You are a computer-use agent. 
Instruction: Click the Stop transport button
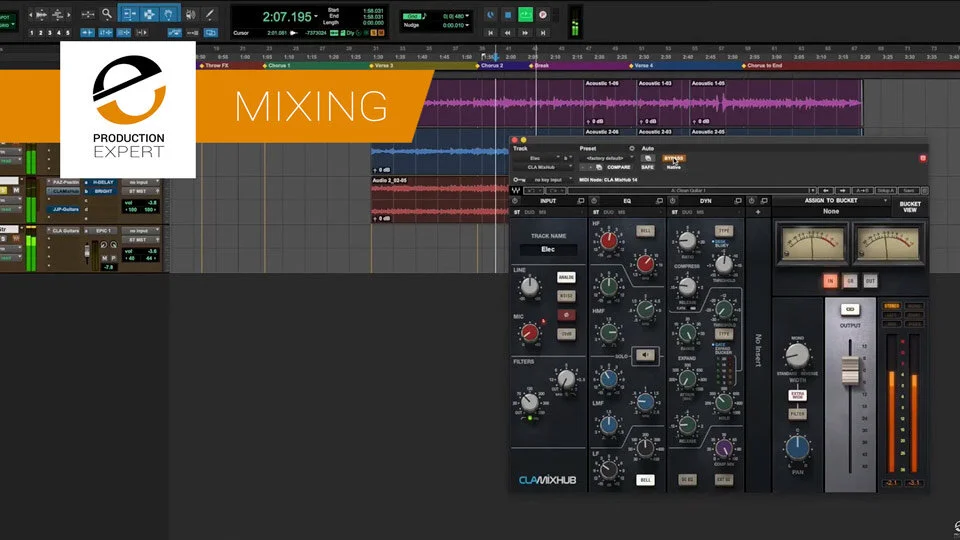508,15
